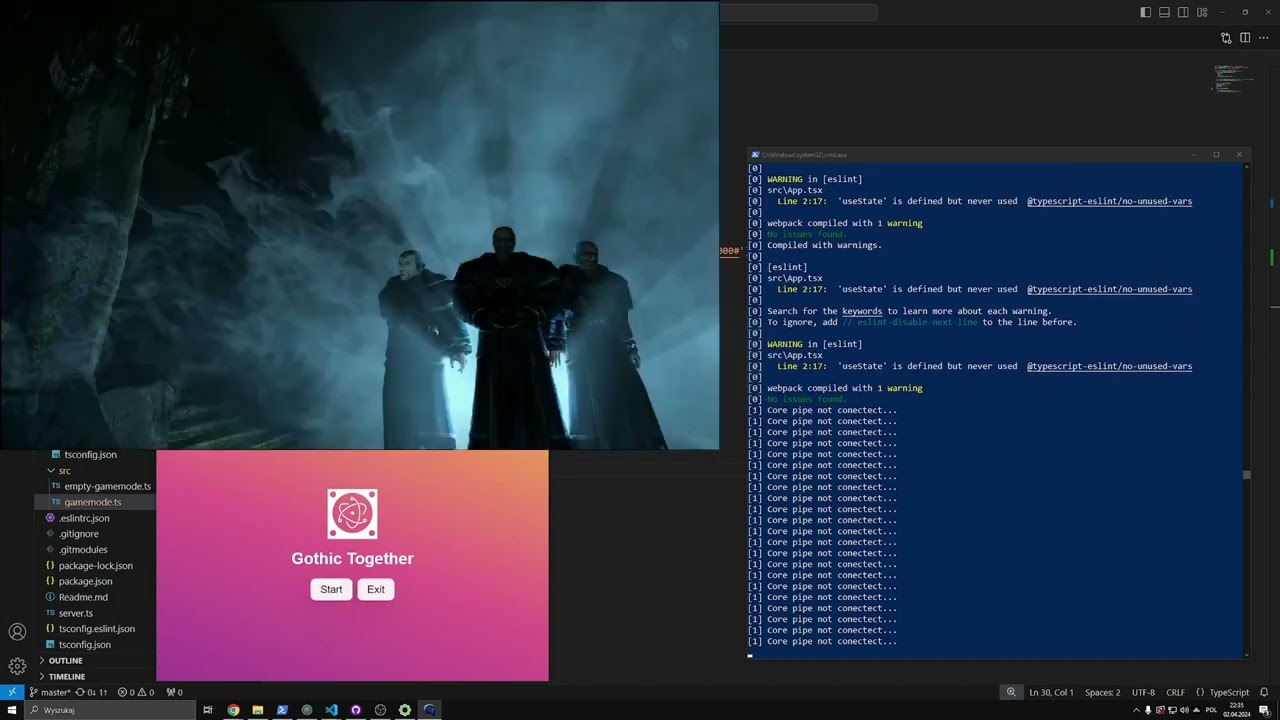Split the editor to the right
Screen dimensions: 1280x720
[1245, 38]
